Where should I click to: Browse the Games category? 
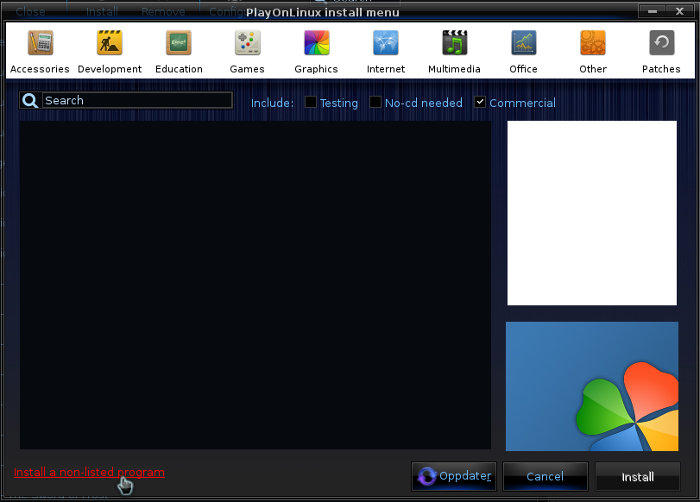[x=247, y=51]
